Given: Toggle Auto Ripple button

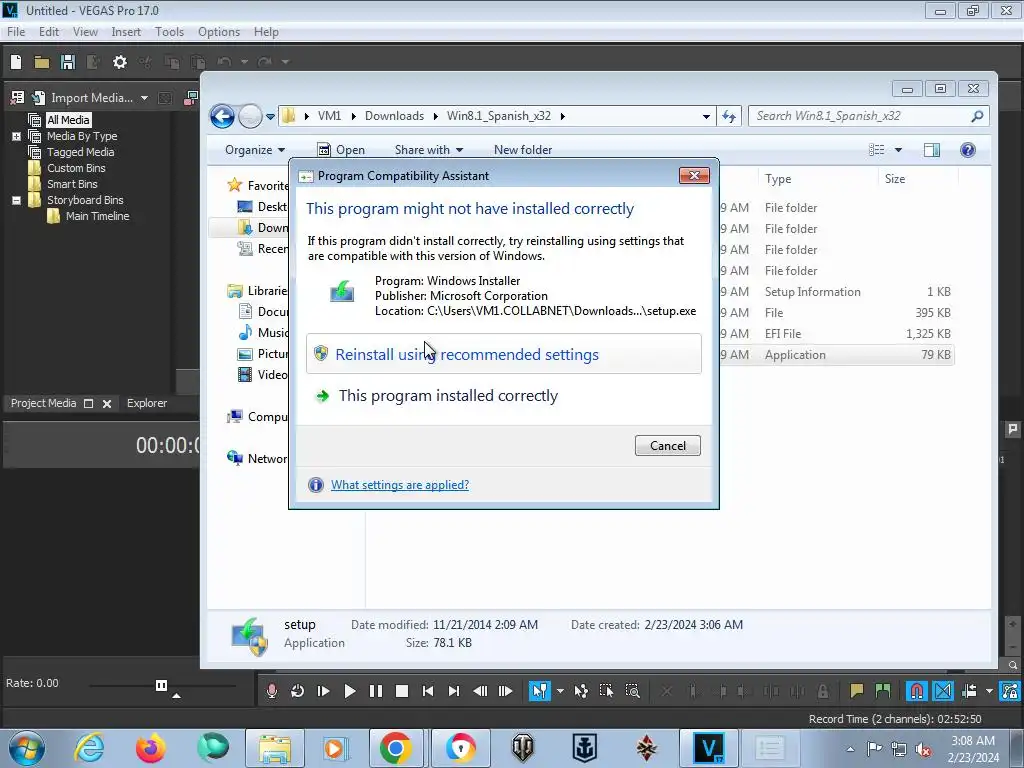Looking at the screenshot, I should [x=969, y=691].
